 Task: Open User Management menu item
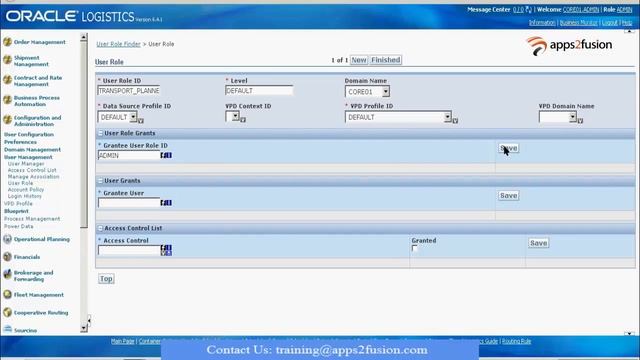(28, 157)
